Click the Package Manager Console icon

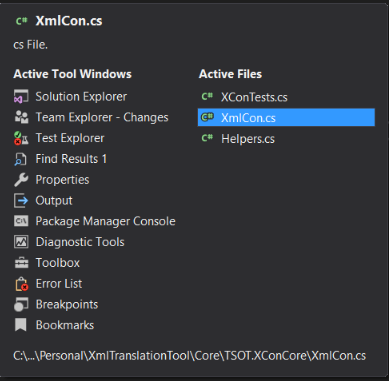tap(21, 221)
